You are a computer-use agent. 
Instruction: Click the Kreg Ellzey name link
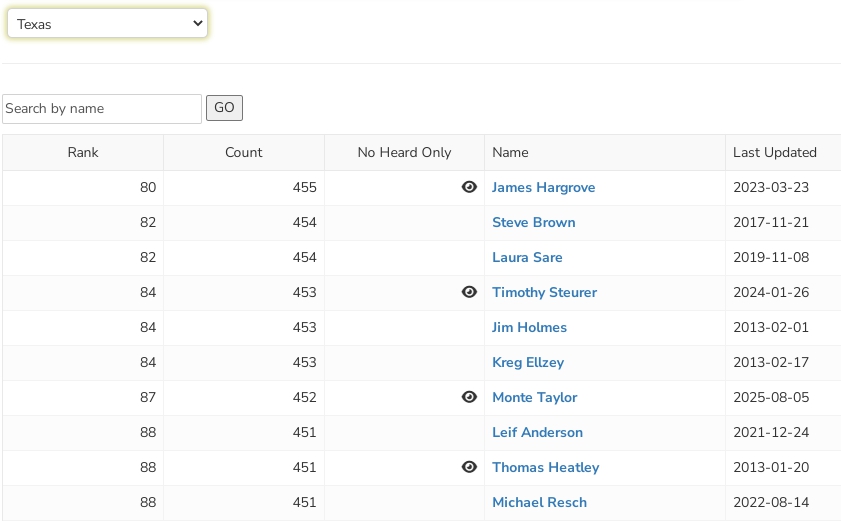pos(528,363)
